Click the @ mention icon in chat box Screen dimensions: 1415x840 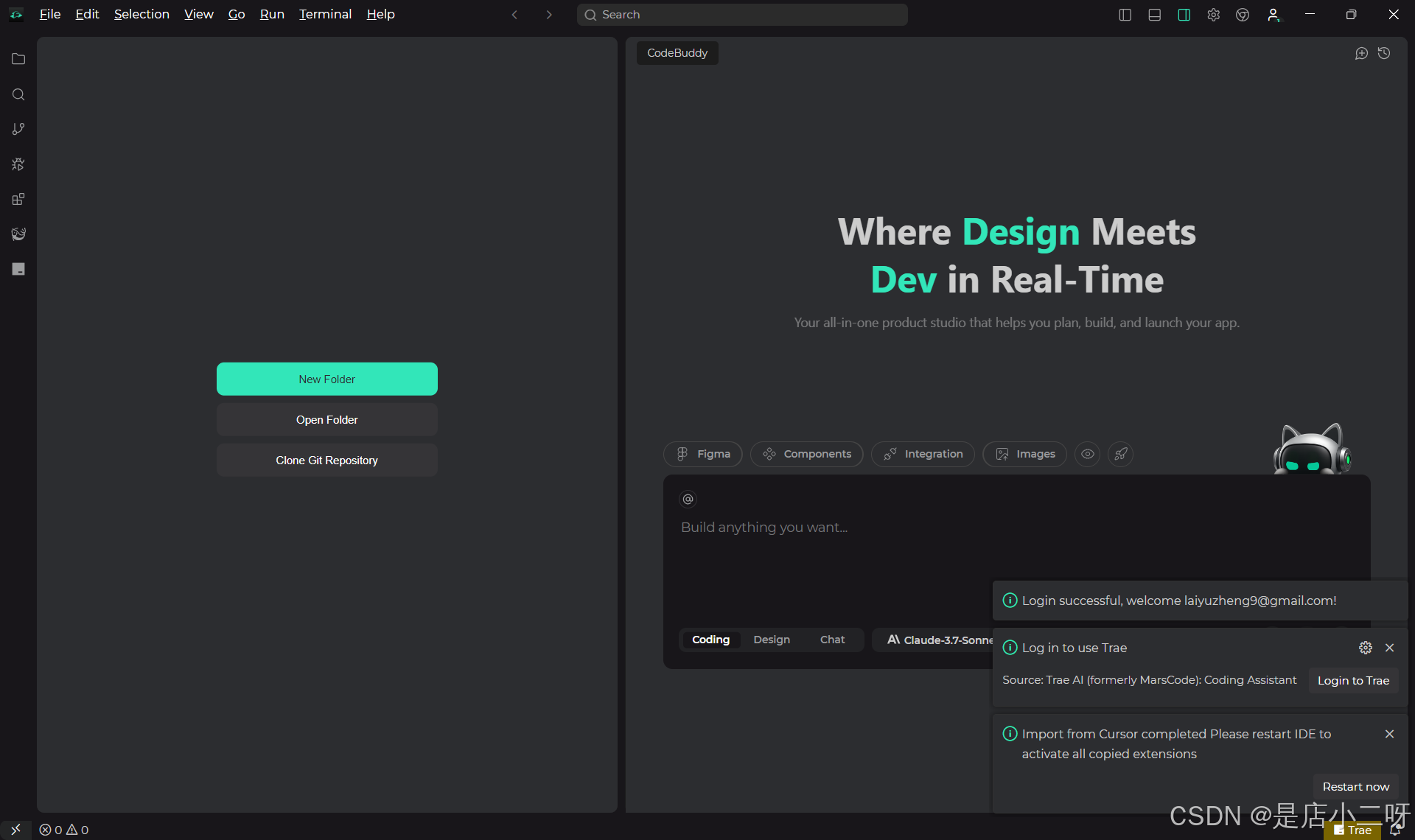click(x=688, y=499)
